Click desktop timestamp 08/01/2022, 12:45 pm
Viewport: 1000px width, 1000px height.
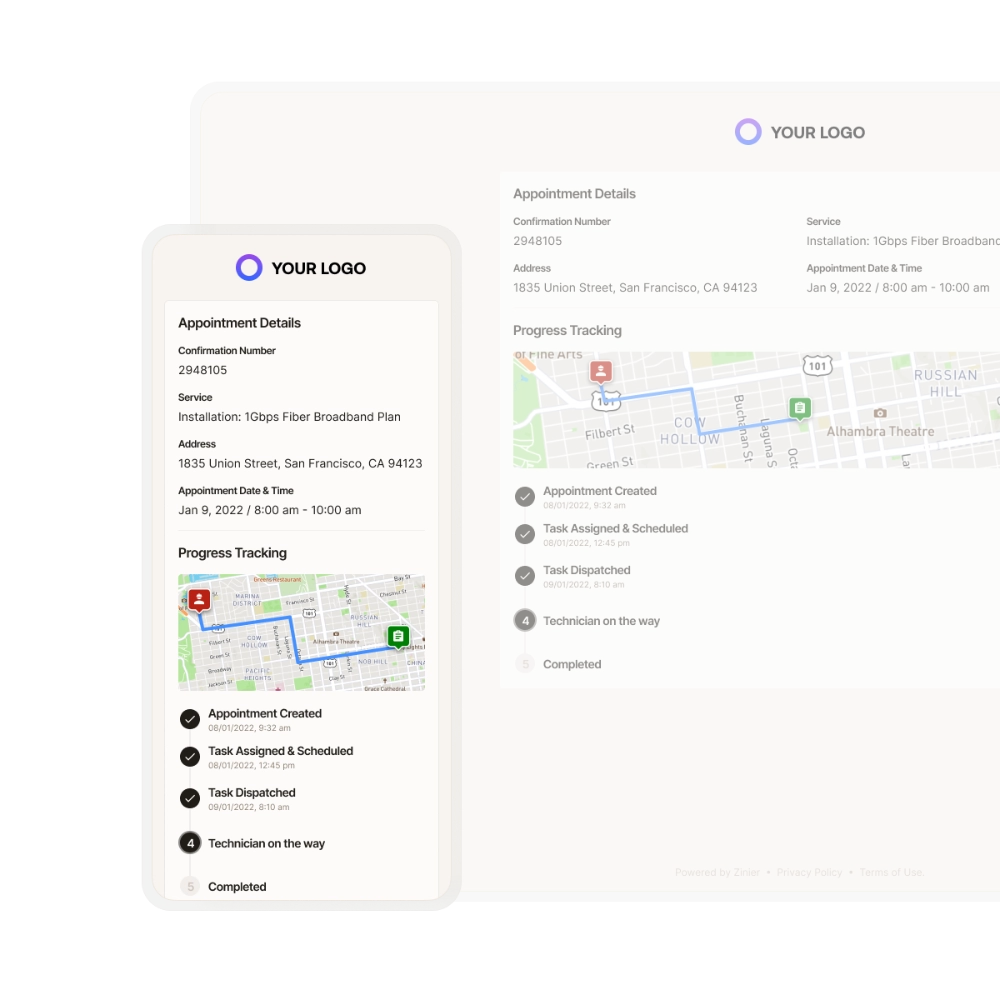(x=586, y=543)
